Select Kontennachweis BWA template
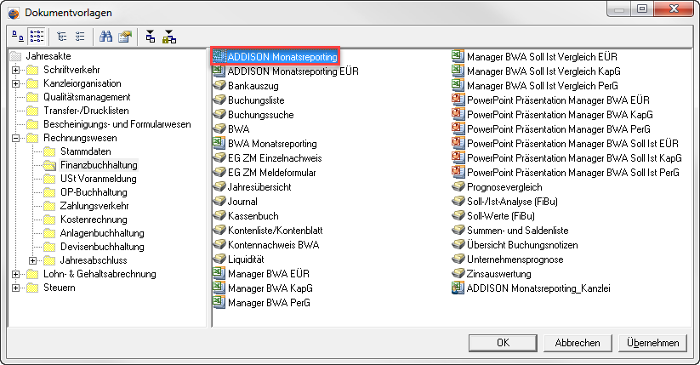Screen dimensions: 700x365 click(x=273, y=245)
